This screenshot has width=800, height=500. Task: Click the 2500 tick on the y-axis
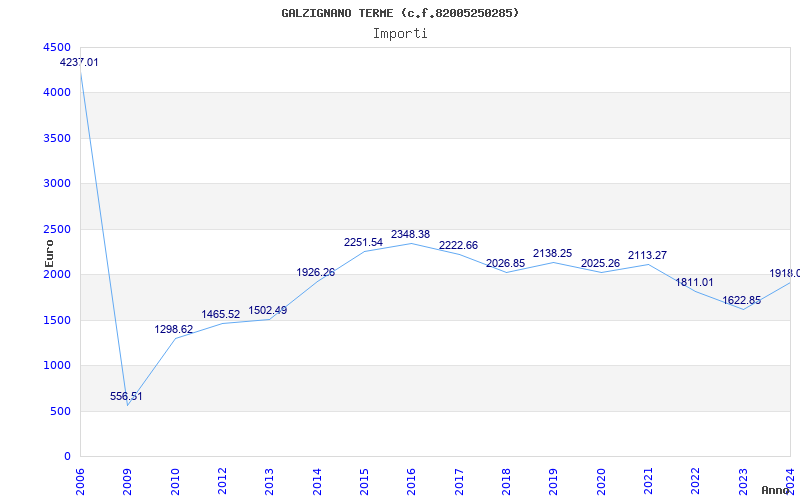(57, 229)
